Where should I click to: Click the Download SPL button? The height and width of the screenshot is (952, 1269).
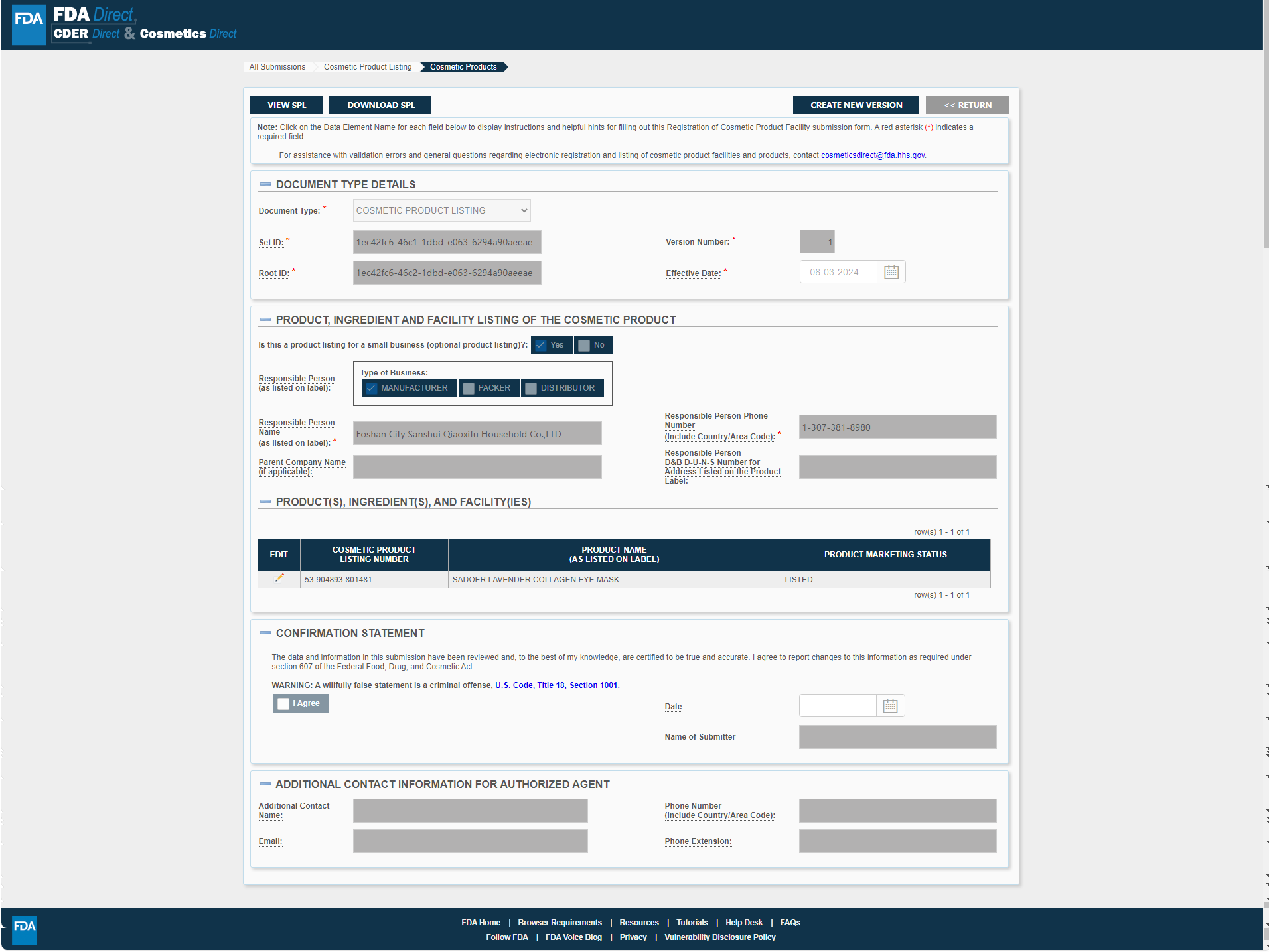[380, 105]
